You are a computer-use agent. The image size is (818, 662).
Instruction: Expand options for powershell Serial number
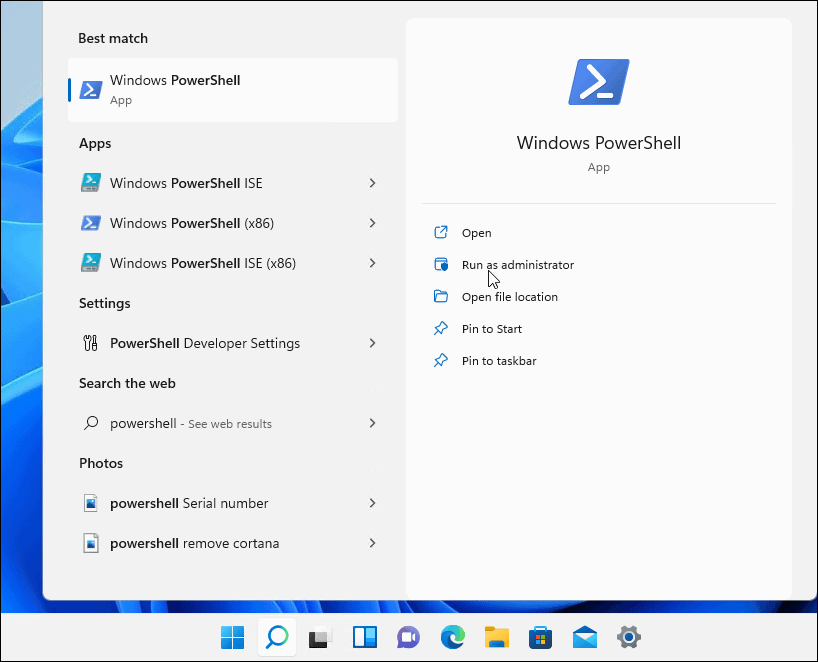(x=372, y=503)
